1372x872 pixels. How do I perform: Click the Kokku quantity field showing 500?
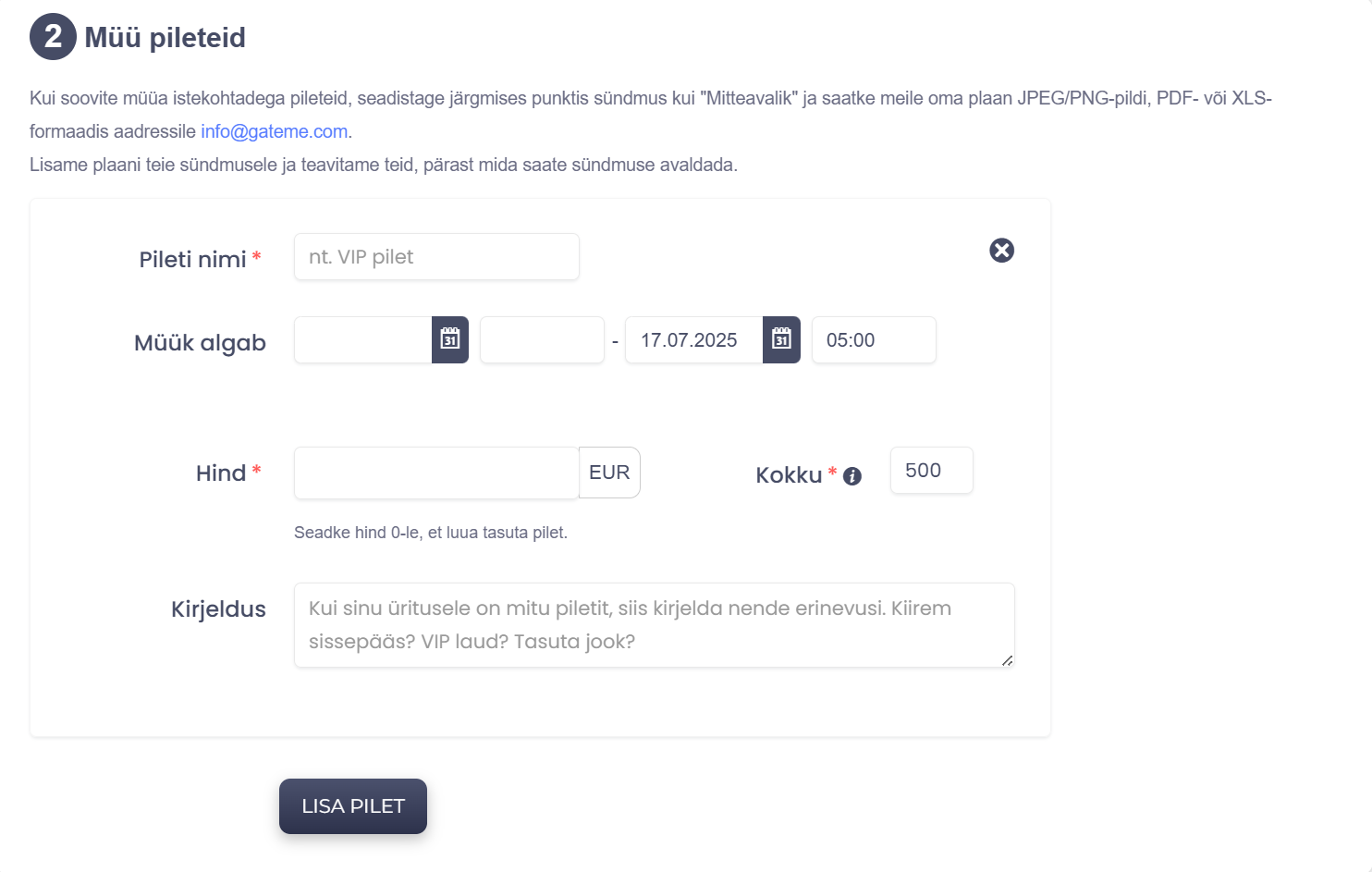931,471
